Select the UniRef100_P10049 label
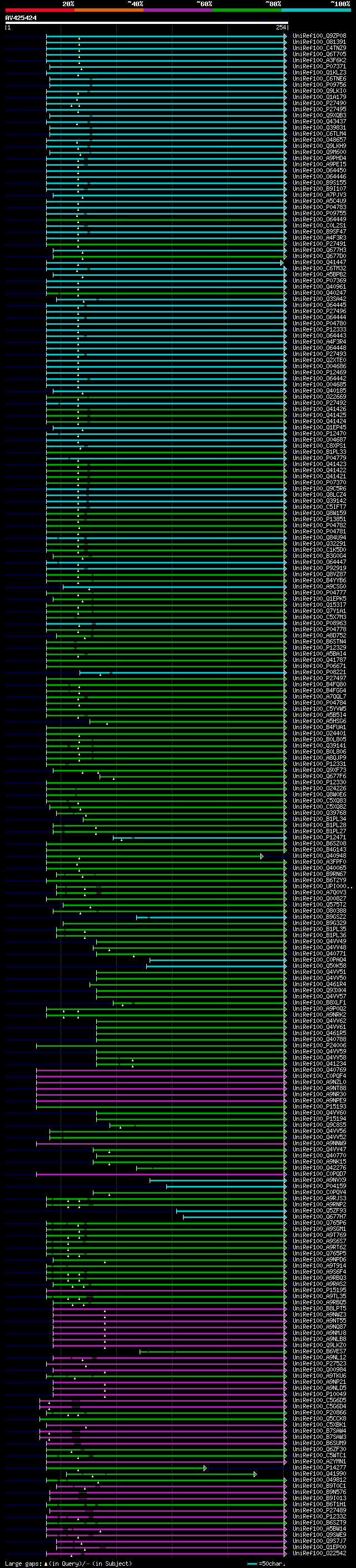 pos(319,1394)
